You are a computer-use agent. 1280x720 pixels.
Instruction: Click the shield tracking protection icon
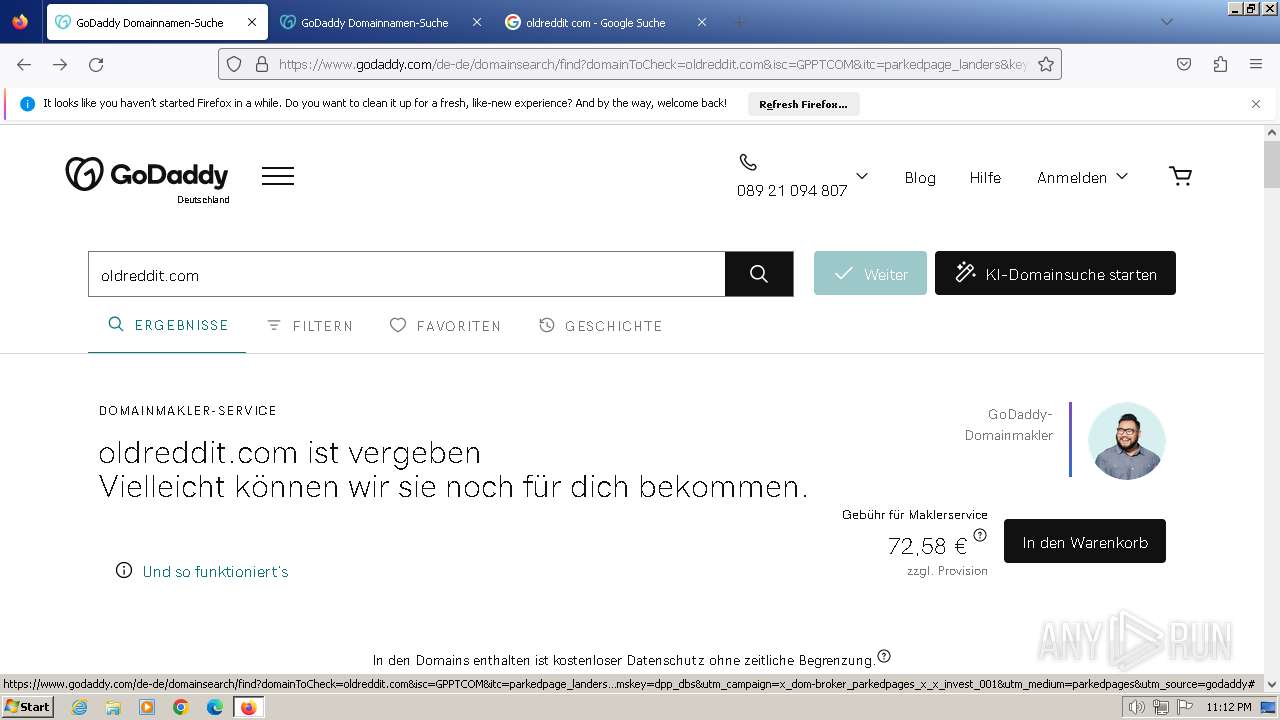234,64
